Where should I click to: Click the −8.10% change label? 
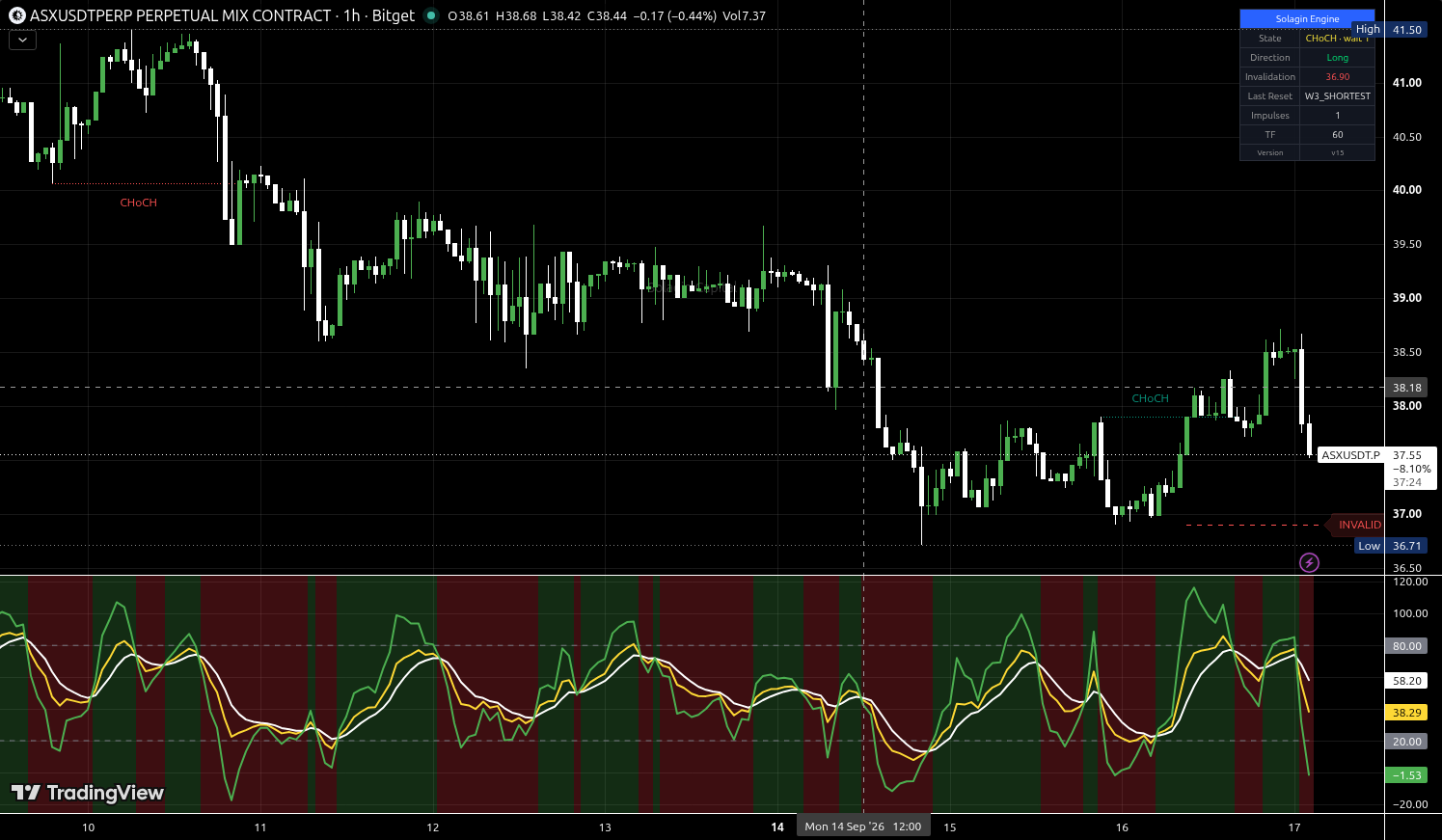(1412, 469)
